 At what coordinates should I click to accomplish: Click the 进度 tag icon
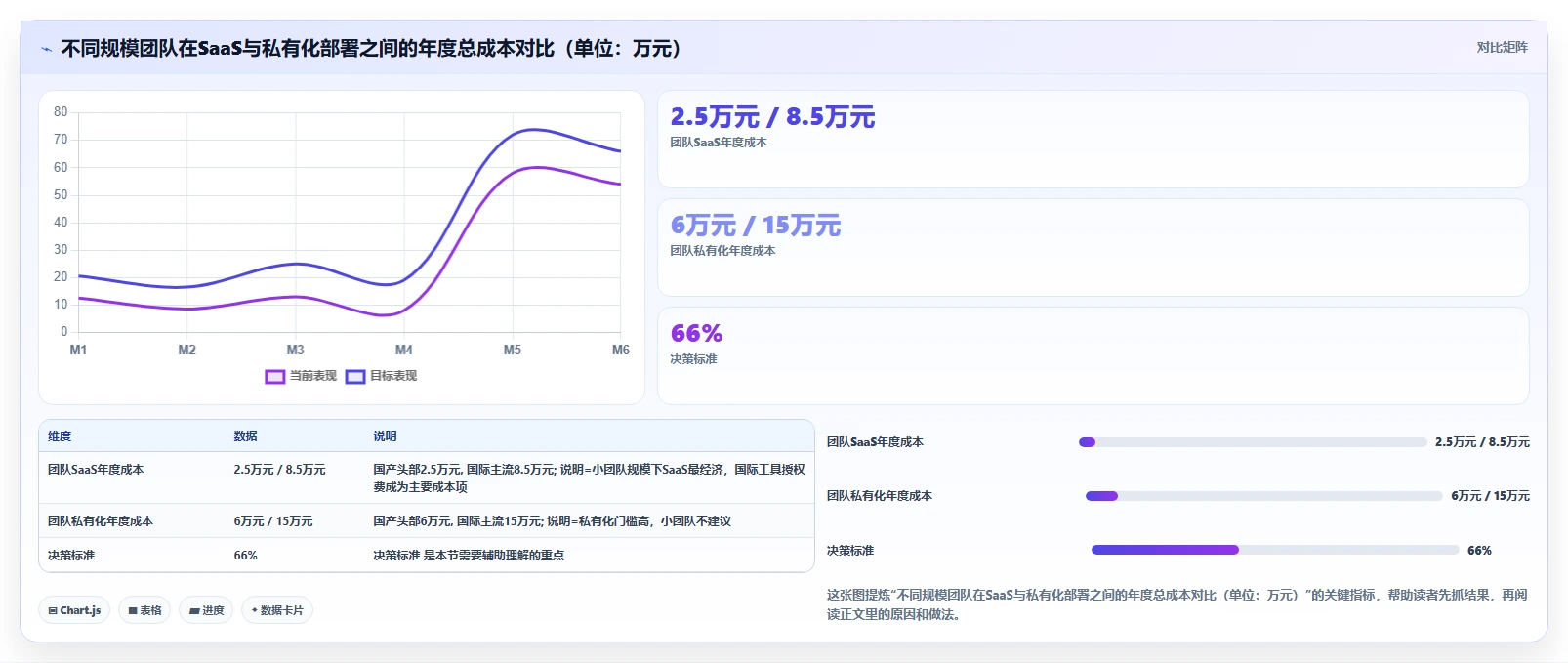pos(194,610)
